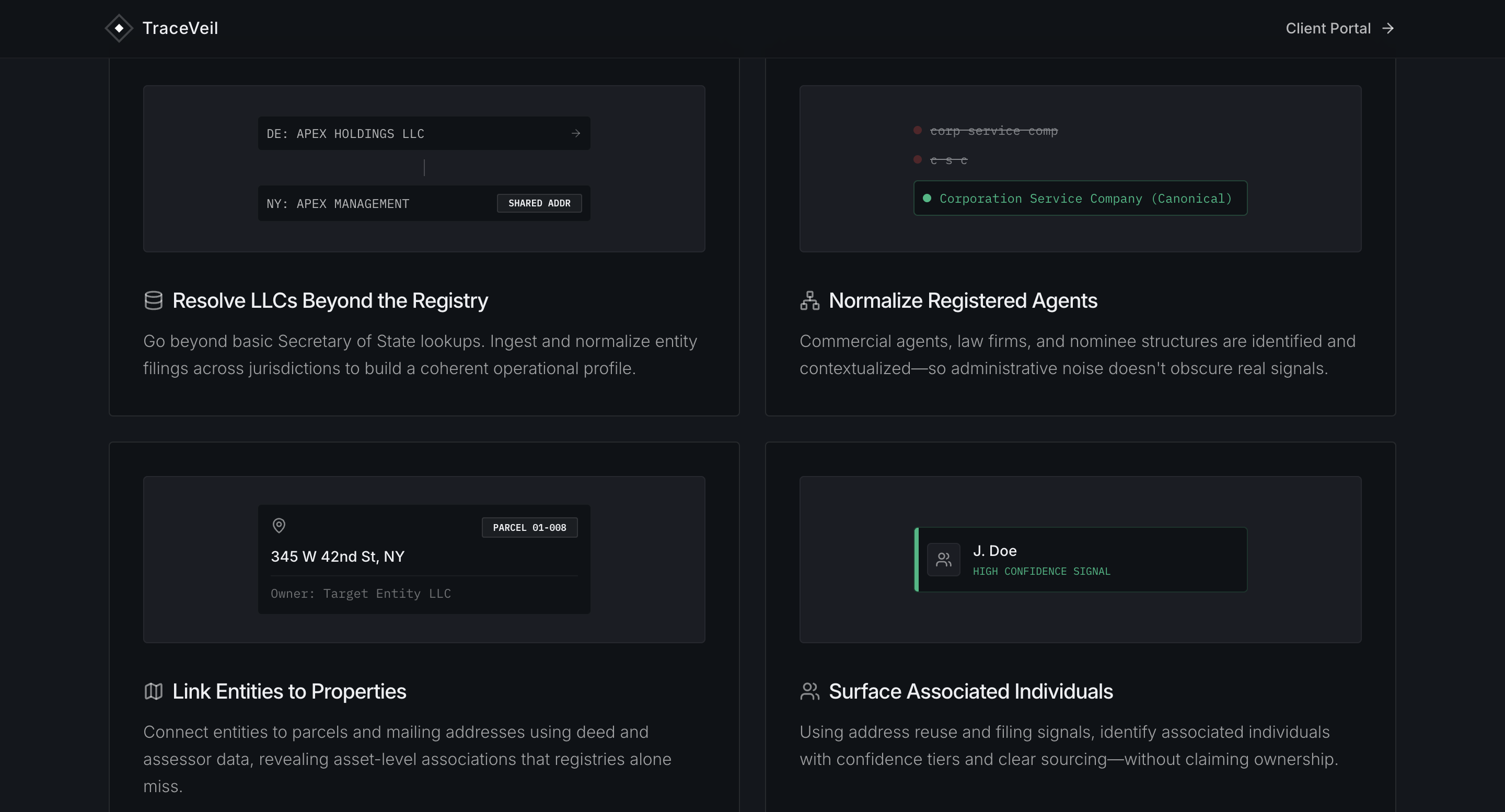
Task: Click the TraceVeil brand name
Action: point(180,28)
